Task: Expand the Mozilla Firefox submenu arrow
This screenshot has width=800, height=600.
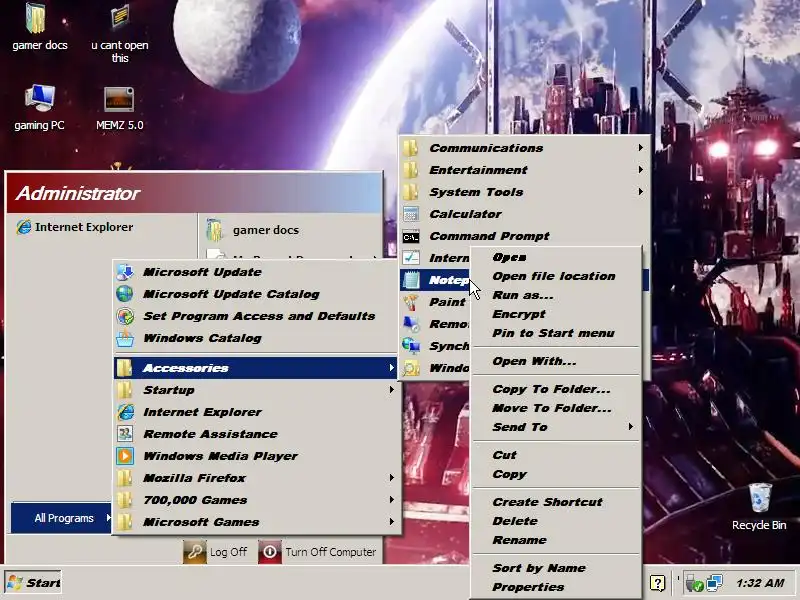Action: point(391,478)
